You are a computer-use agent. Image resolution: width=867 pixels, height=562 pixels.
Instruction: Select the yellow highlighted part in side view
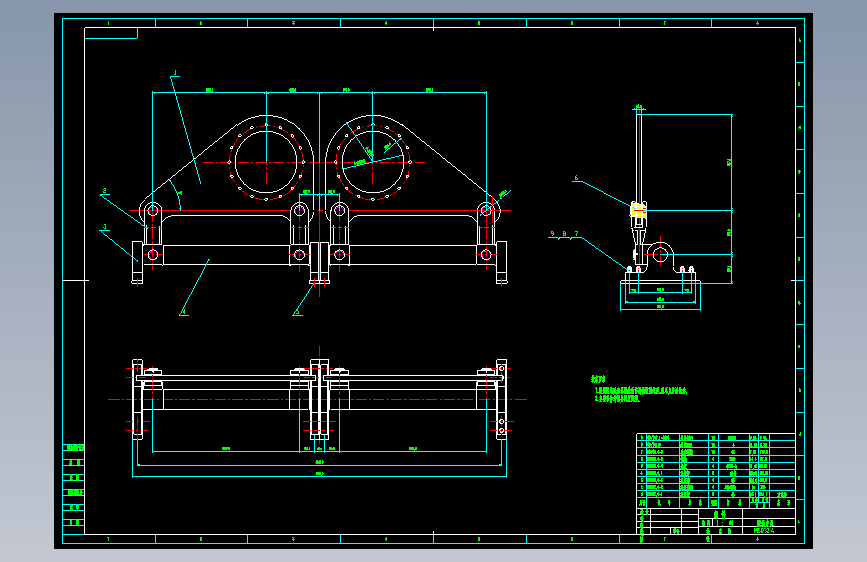point(639,211)
